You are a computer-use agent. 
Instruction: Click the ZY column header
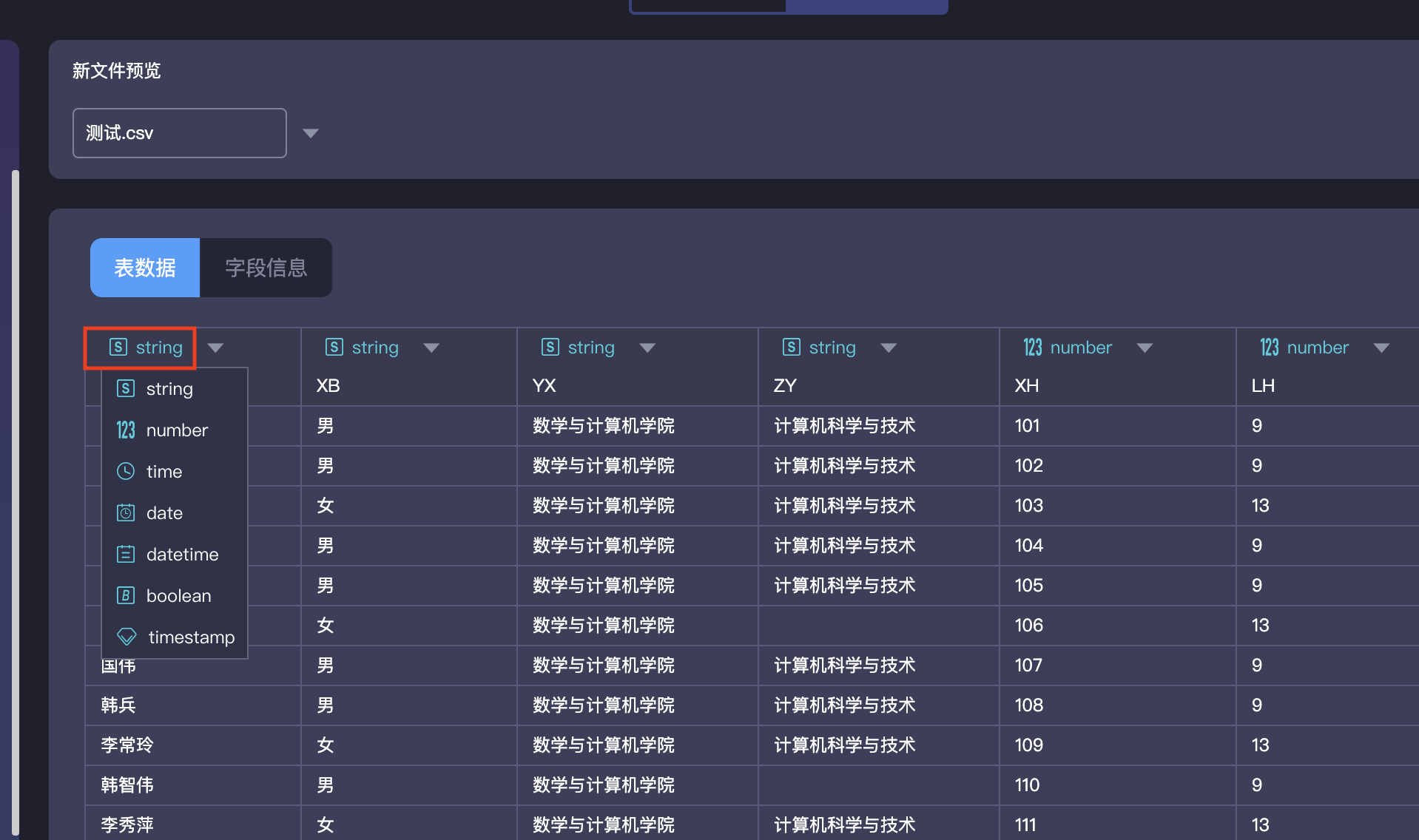(785, 385)
